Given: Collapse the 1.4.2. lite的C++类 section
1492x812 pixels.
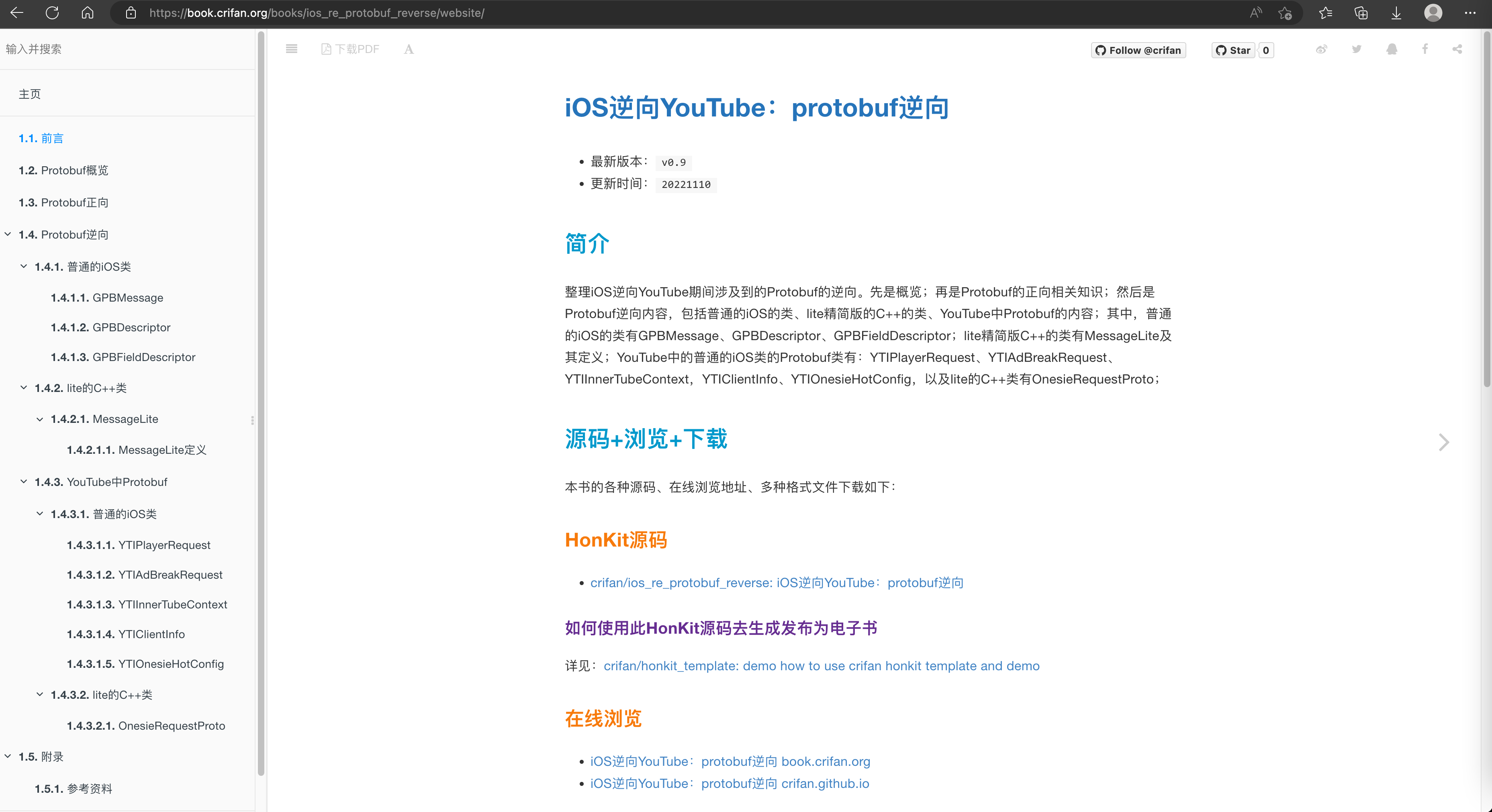Looking at the screenshot, I should click(x=24, y=388).
